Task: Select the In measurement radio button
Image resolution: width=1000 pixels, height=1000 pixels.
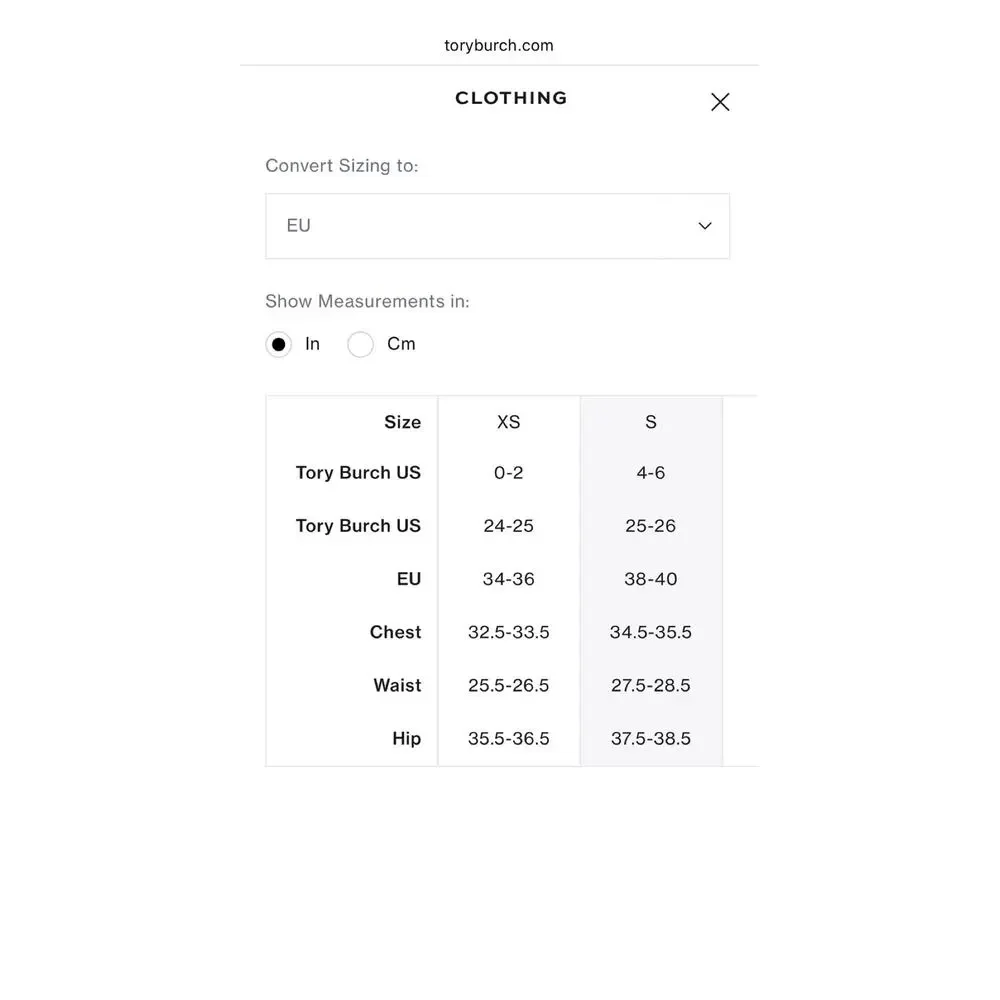Action: coord(279,344)
